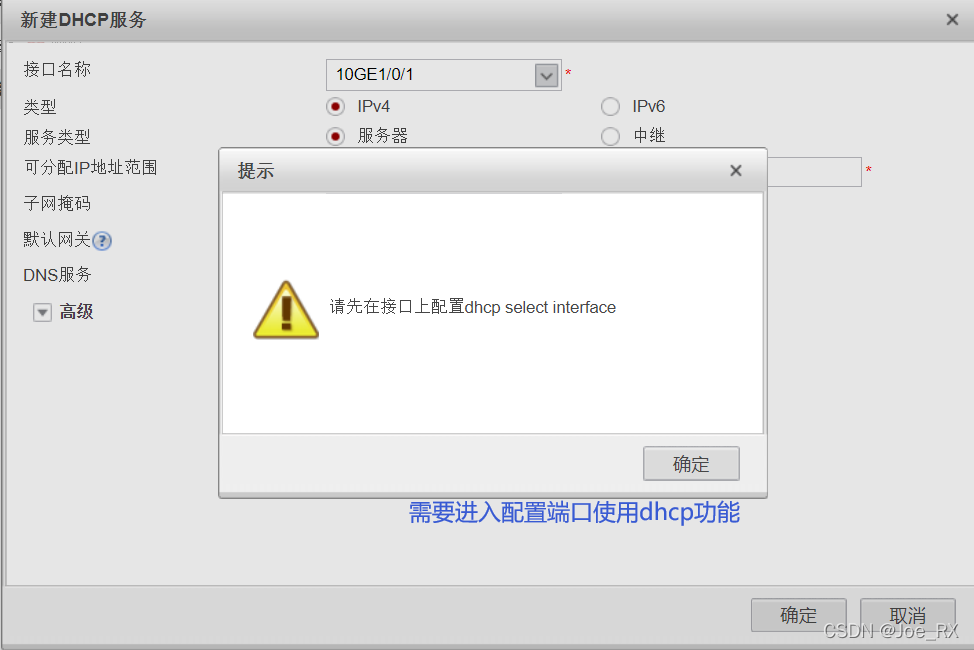Select the IPv4 radio button
974x650 pixels.
tap(335, 107)
